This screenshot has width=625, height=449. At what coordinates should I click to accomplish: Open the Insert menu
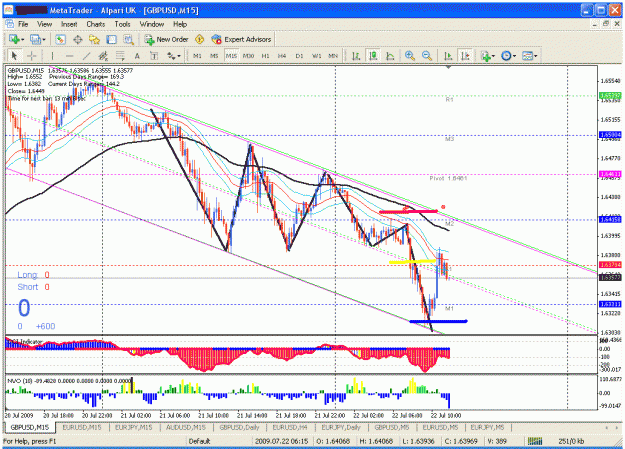coord(69,24)
